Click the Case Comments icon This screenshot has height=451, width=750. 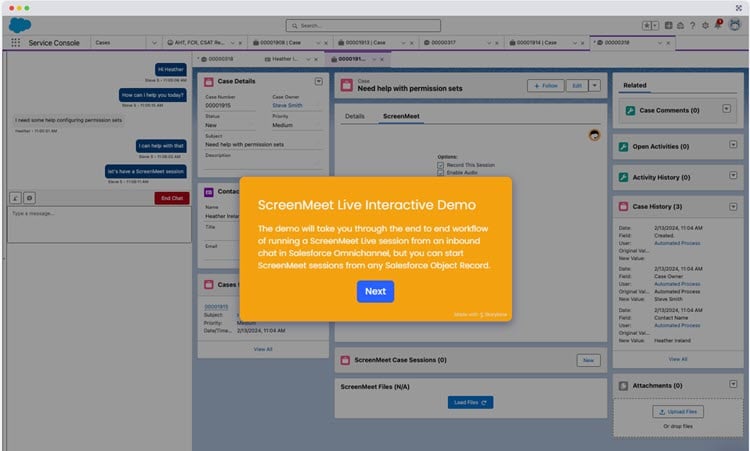[630, 110]
